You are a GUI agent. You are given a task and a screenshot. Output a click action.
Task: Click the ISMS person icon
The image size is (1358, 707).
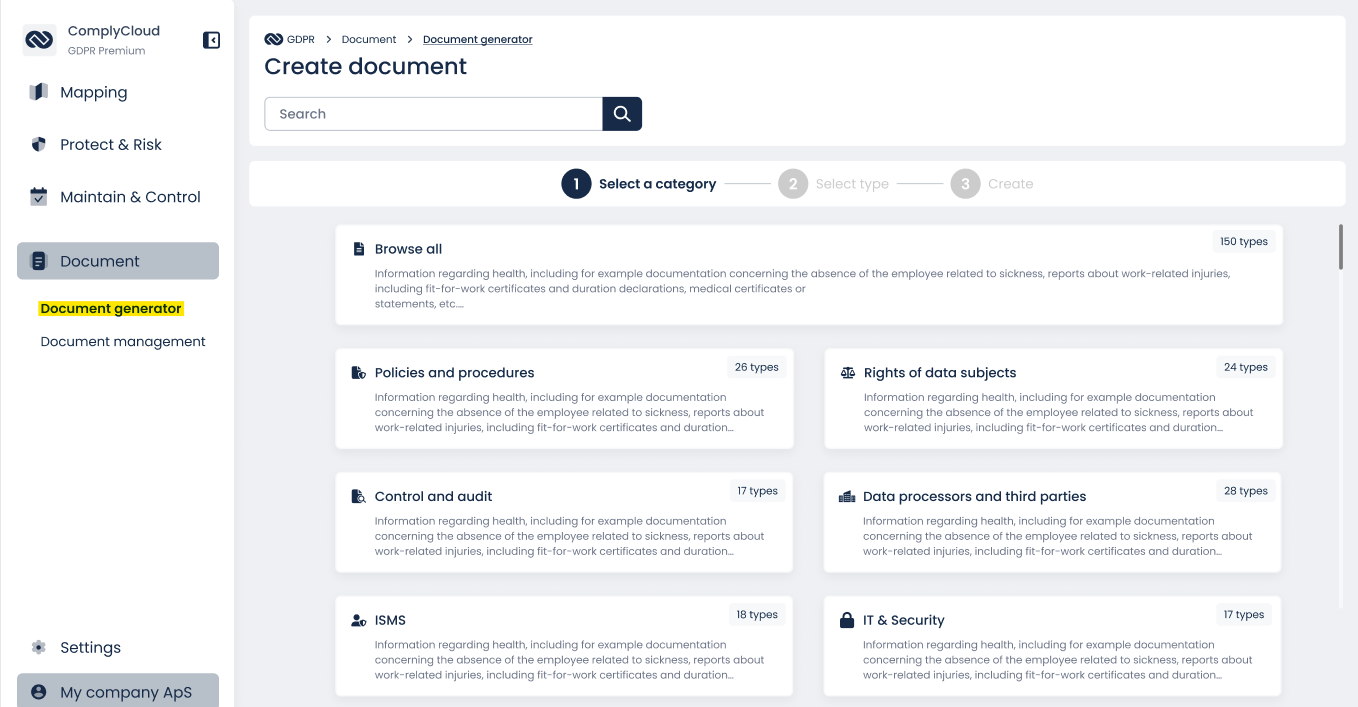pyautogui.click(x=359, y=621)
